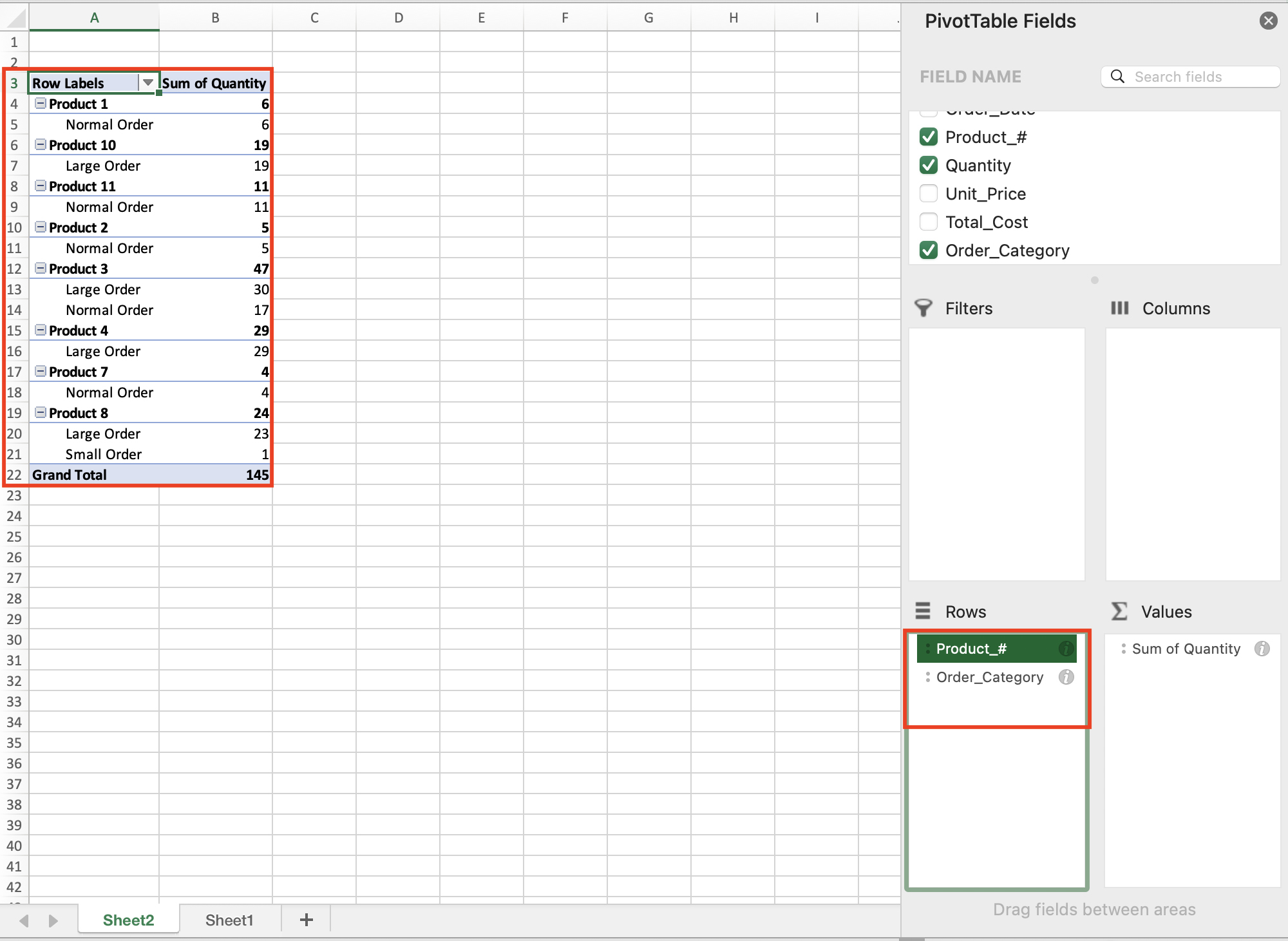The image size is (1288, 941).
Task: Select the Grand Total cell
Action: click(70, 475)
